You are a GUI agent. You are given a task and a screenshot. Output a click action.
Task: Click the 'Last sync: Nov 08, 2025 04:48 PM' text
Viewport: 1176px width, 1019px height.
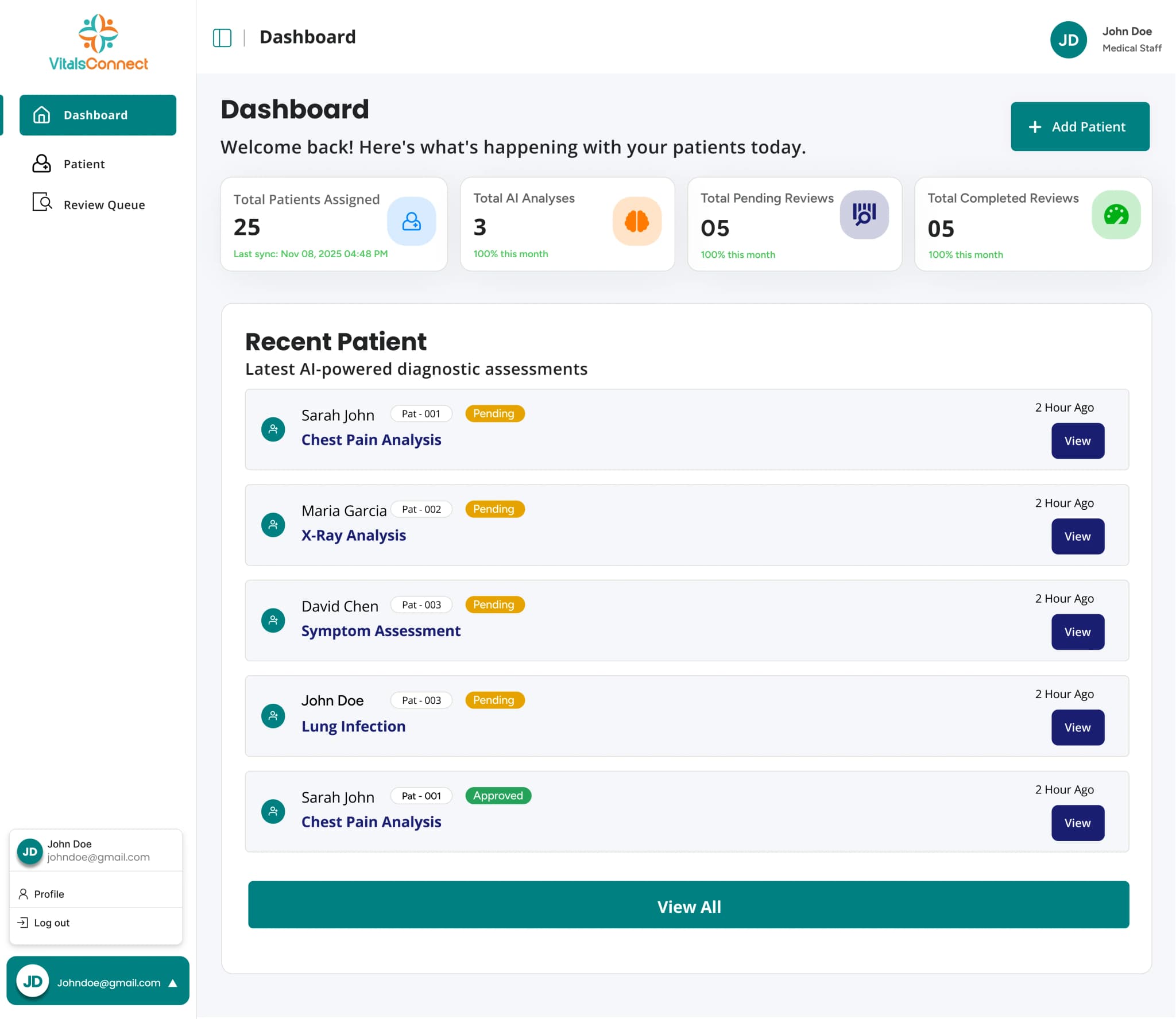tap(310, 254)
